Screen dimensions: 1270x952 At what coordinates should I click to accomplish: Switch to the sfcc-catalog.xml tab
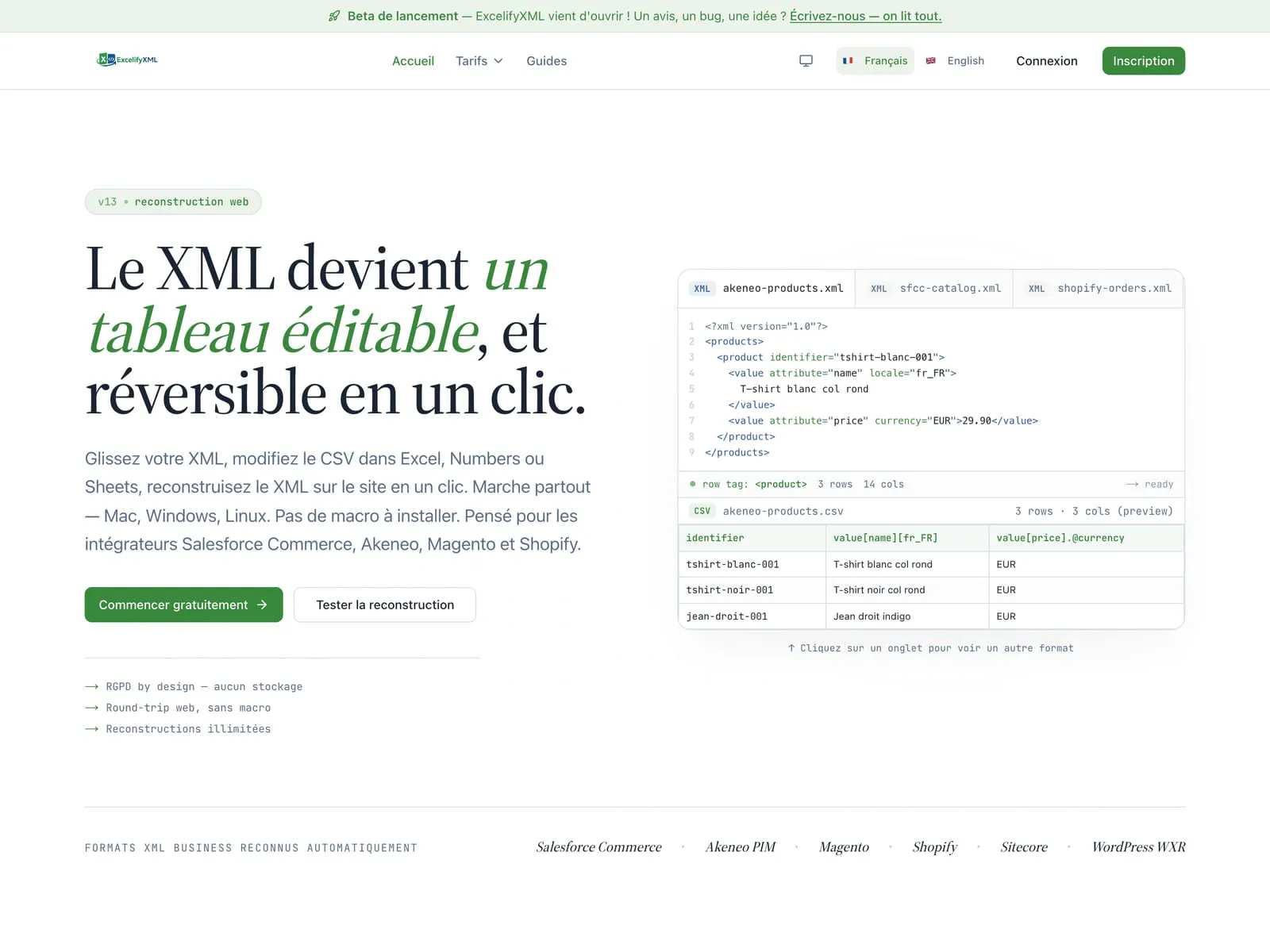tap(934, 289)
